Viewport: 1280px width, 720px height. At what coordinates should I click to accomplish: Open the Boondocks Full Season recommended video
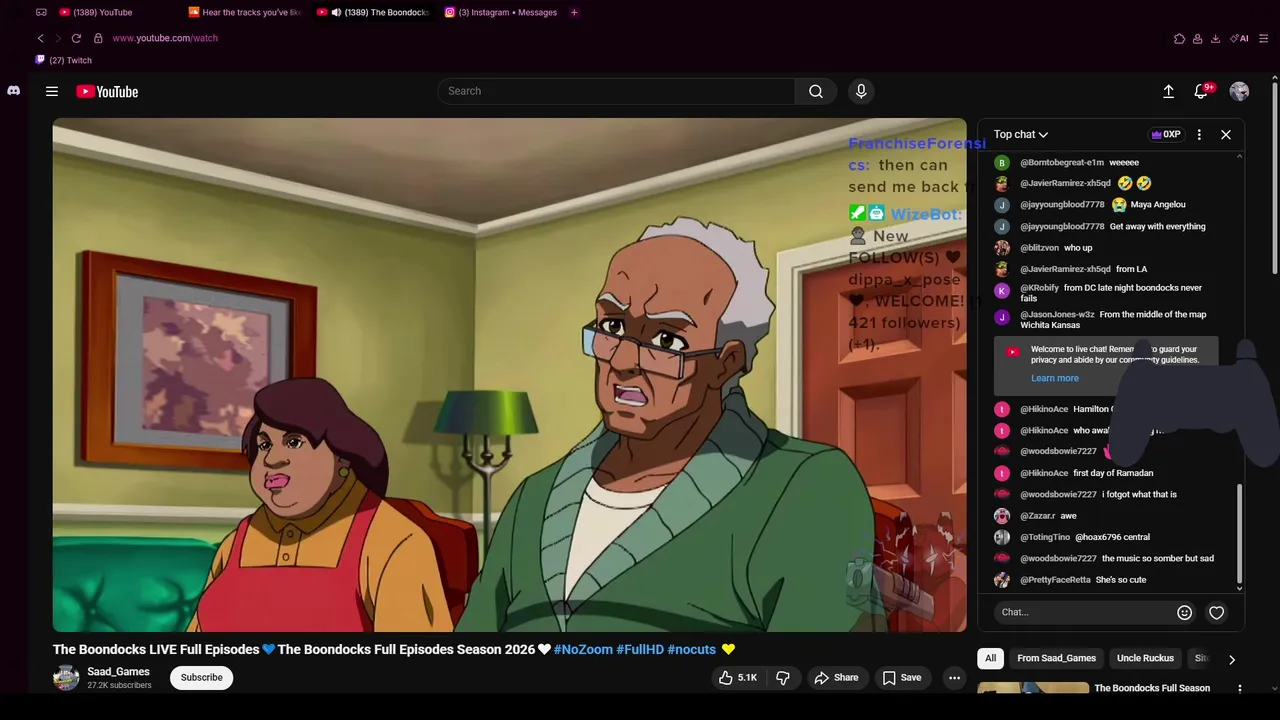(x=1152, y=688)
